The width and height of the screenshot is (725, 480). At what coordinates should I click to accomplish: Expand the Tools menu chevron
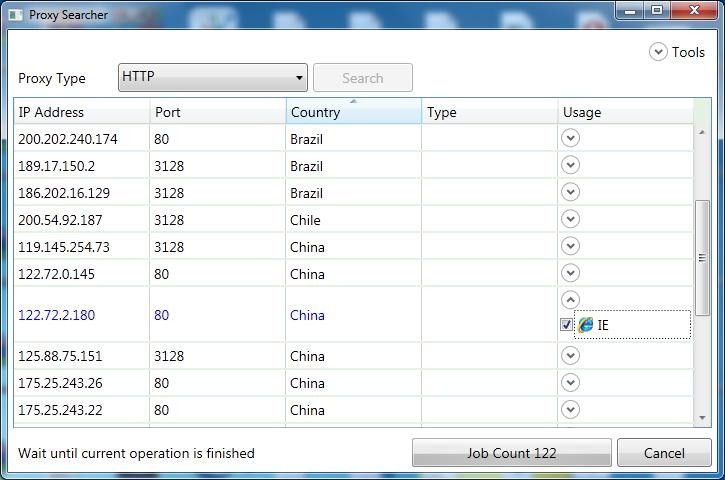pyautogui.click(x=658, y=52)
